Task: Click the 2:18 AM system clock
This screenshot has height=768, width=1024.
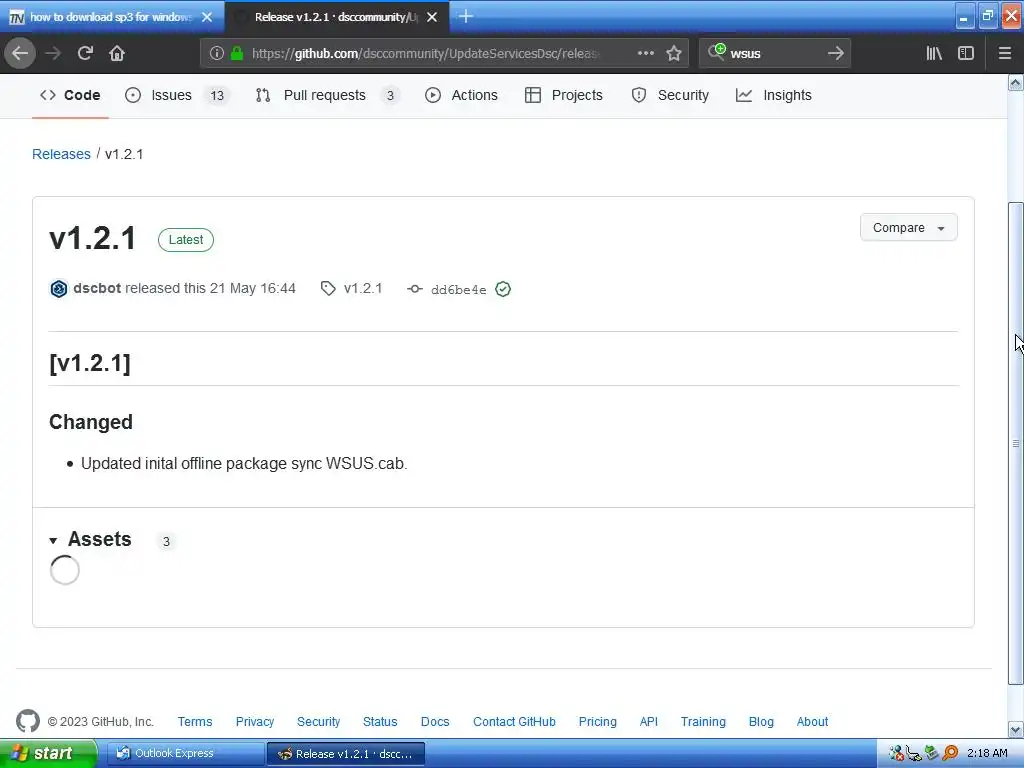Action: pos(987,753)
